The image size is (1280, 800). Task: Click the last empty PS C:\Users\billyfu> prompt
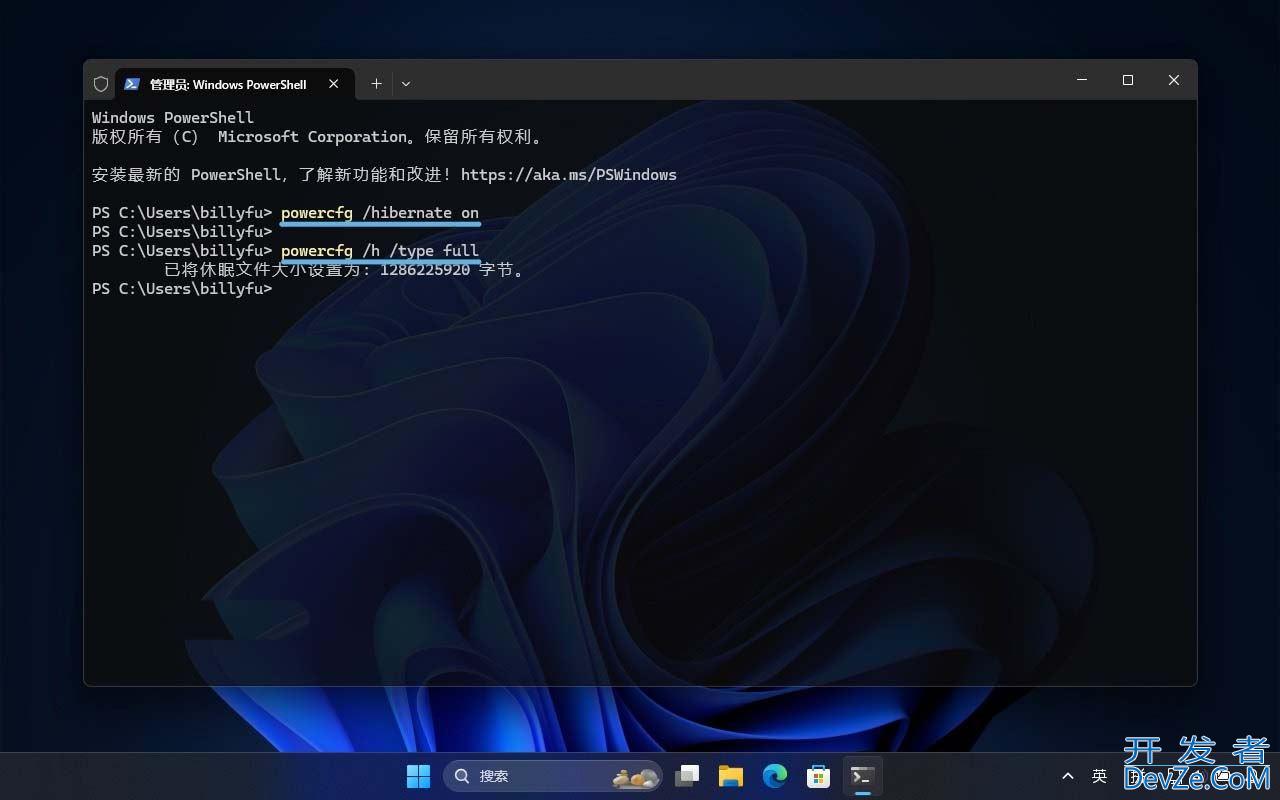click(x=182, y=289)
